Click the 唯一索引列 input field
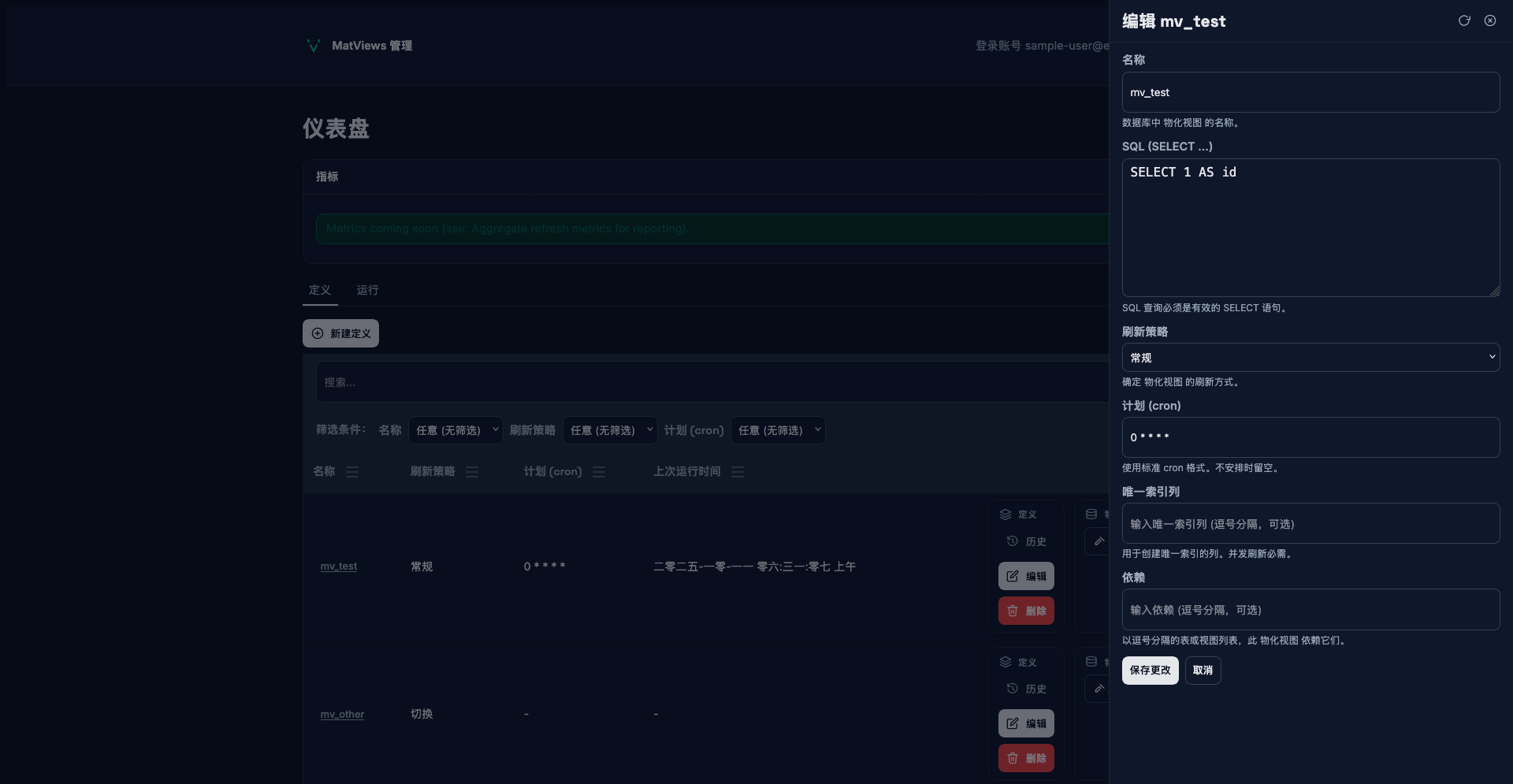This screenshot has height=784, width=1513. 1310,523
